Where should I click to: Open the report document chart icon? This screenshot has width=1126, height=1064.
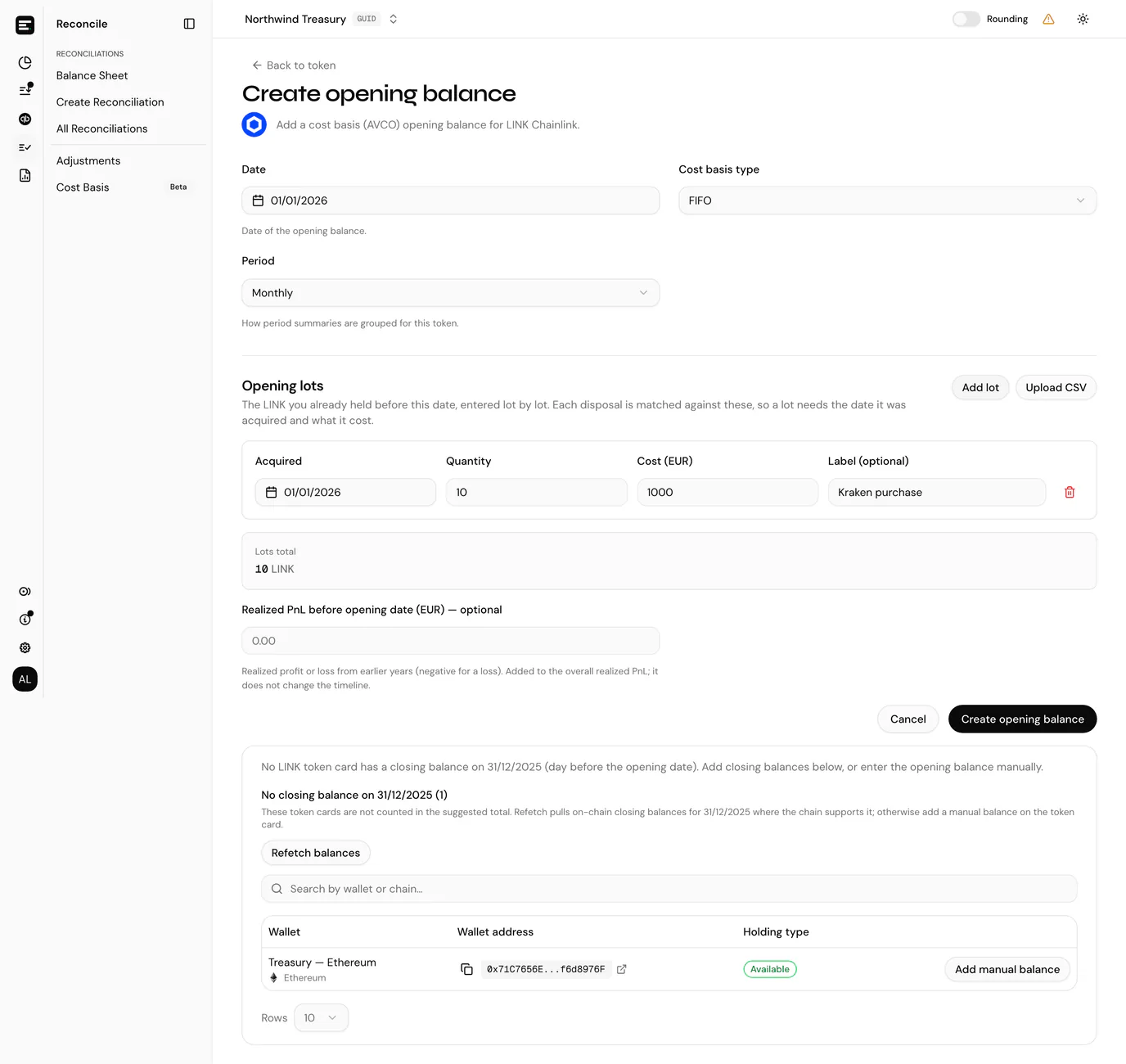(25, 175)
